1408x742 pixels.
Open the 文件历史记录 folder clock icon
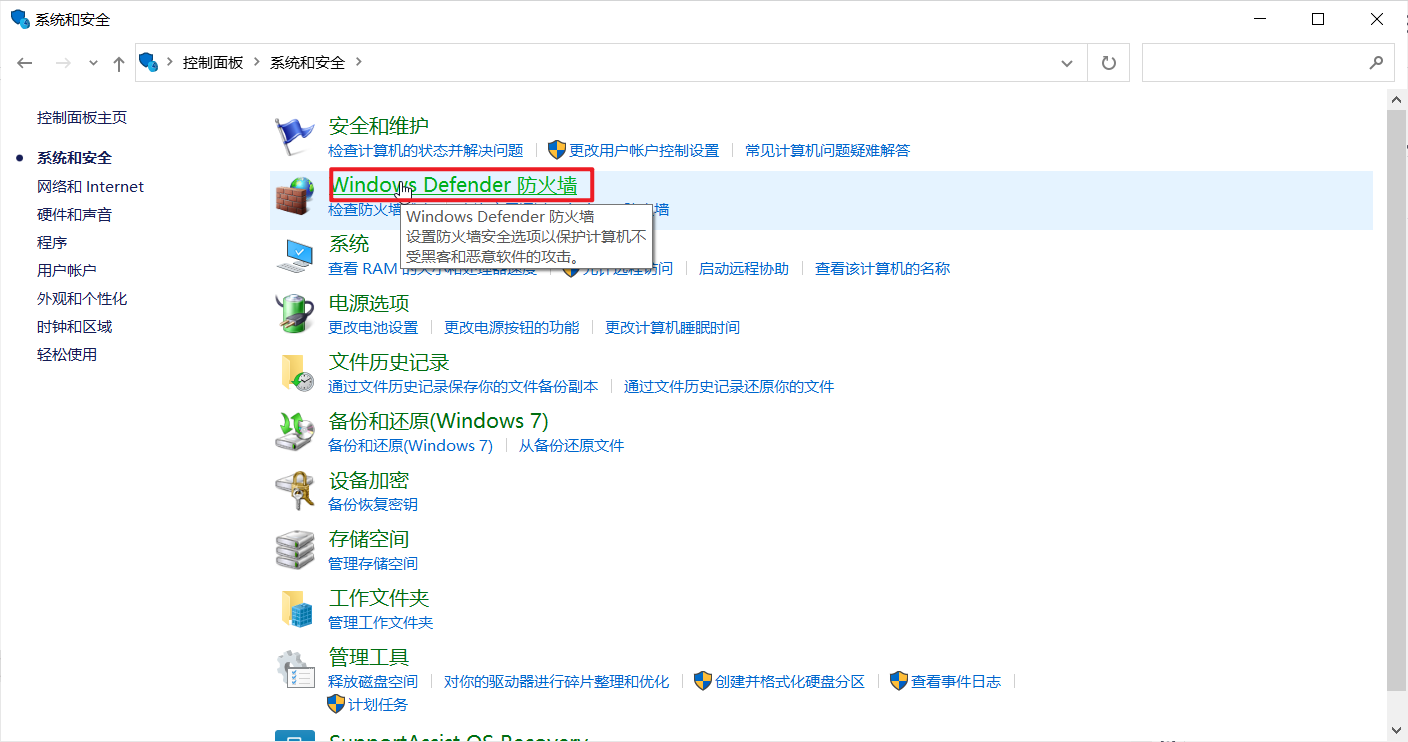[x=295, y=373]
